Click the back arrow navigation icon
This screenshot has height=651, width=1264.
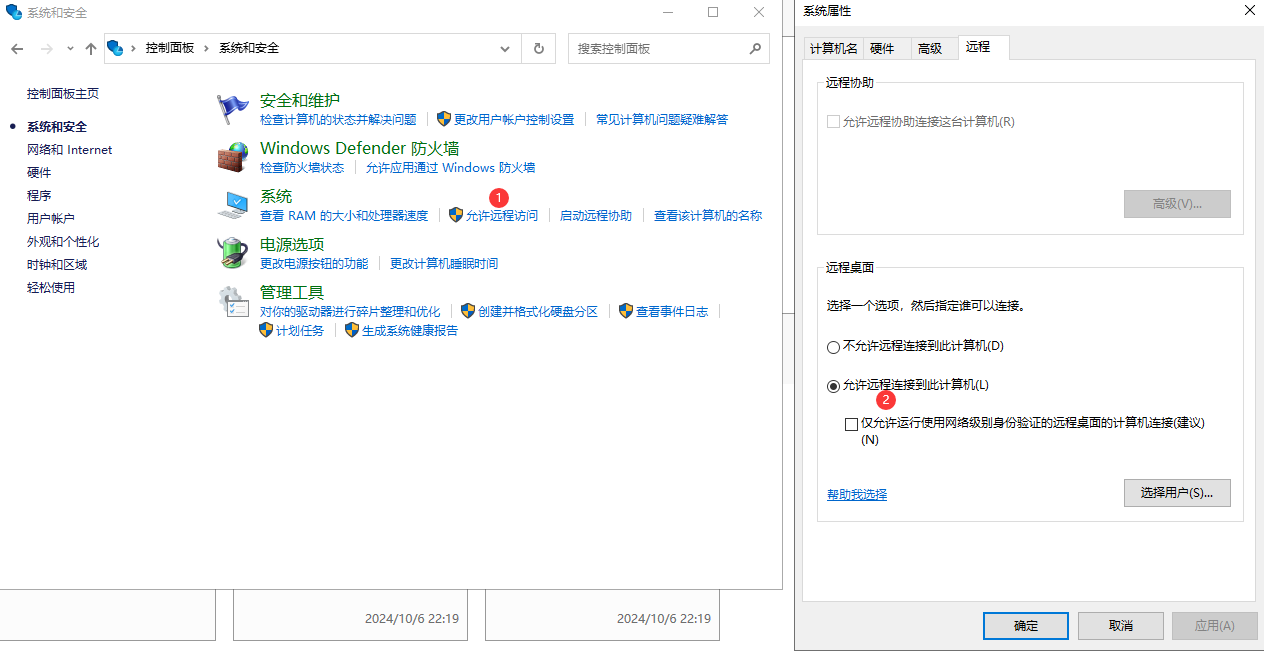(x=17, y=48)
